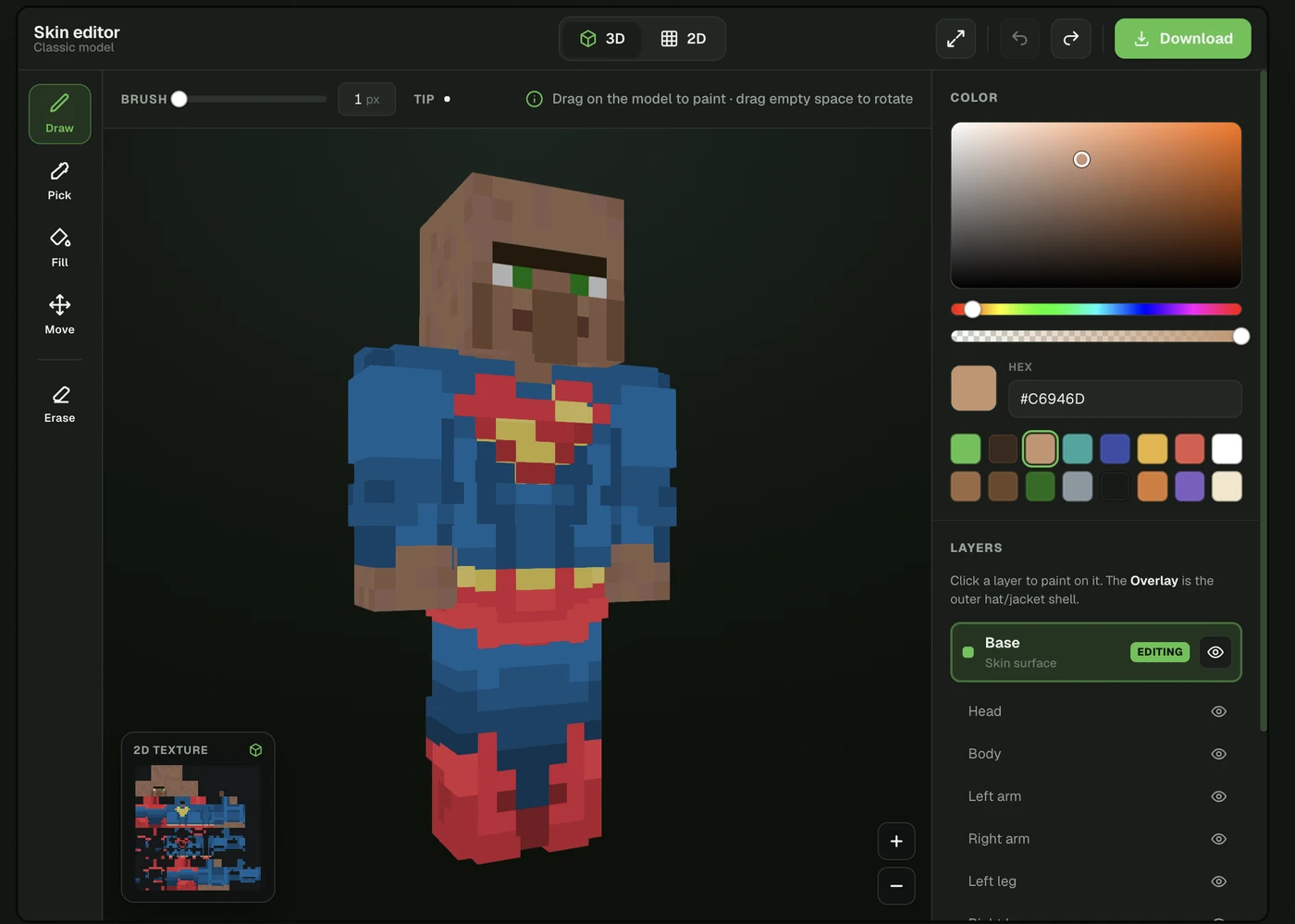Zoom in with the plus button
Image resolution: width=1295 pixels, height=924 pixels.
896,842
